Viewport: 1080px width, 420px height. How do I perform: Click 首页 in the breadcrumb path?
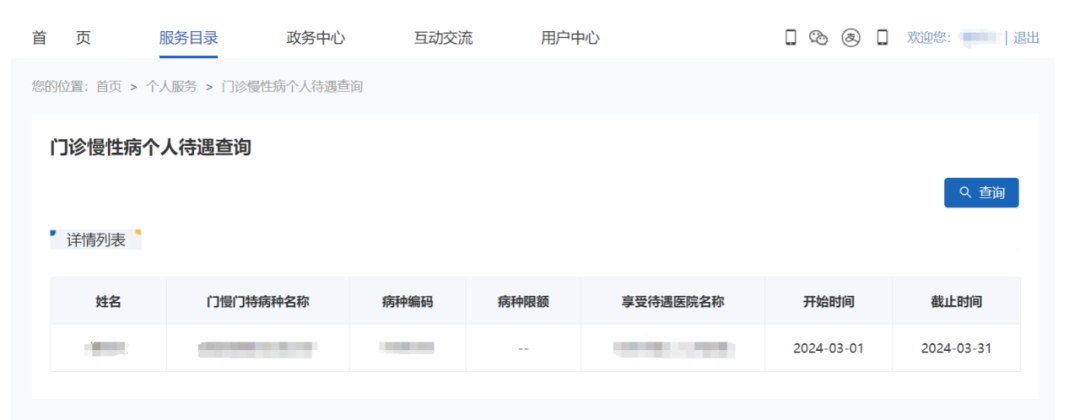tap(109, 87)
